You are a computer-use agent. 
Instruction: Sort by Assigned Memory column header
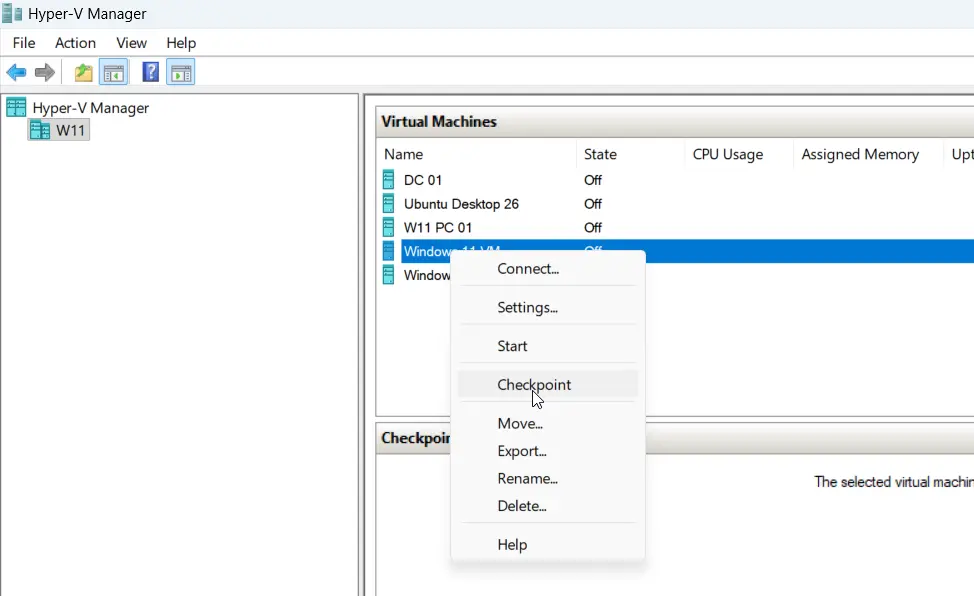(x=868, y=154)
